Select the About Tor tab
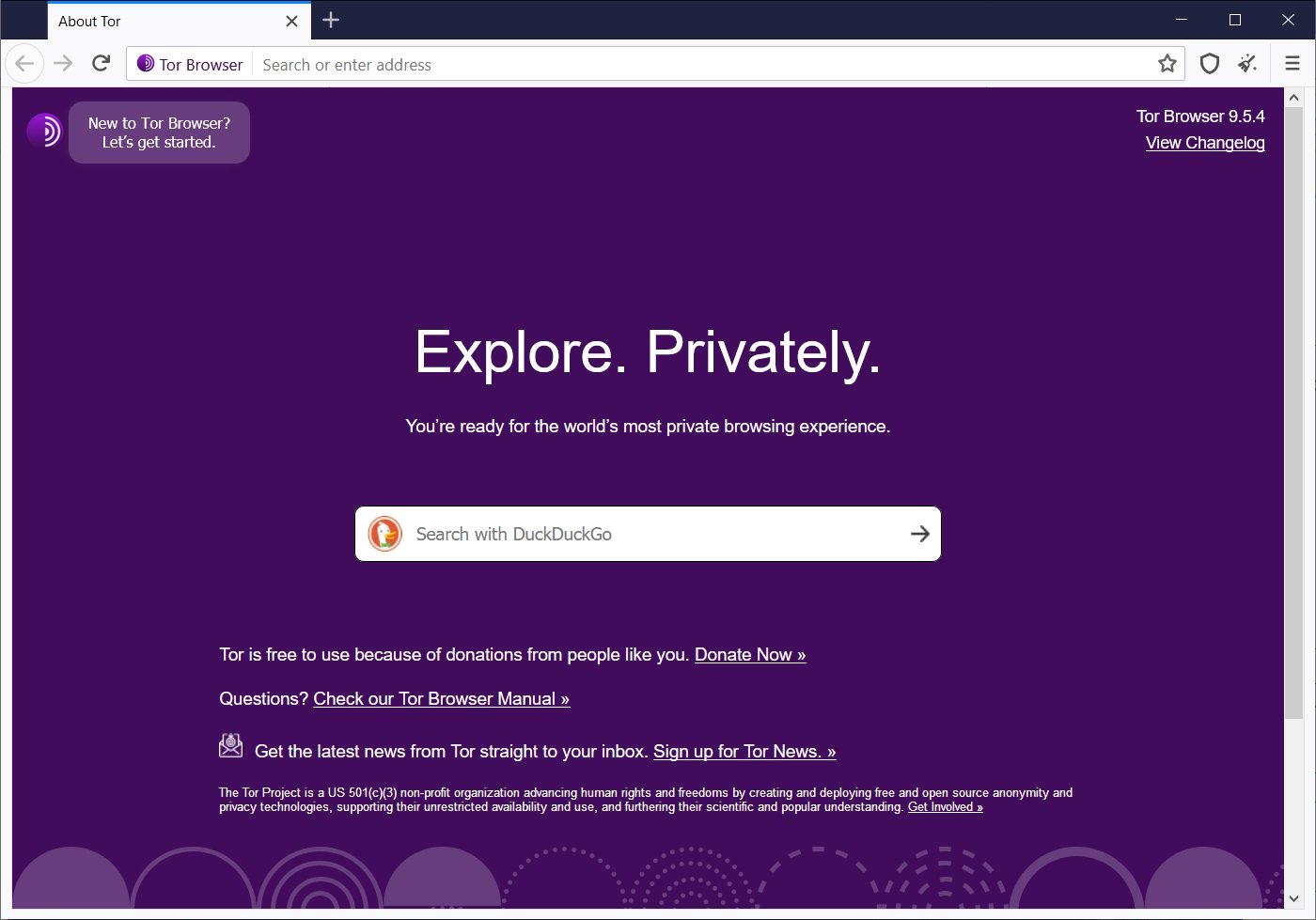 point(180,21)
